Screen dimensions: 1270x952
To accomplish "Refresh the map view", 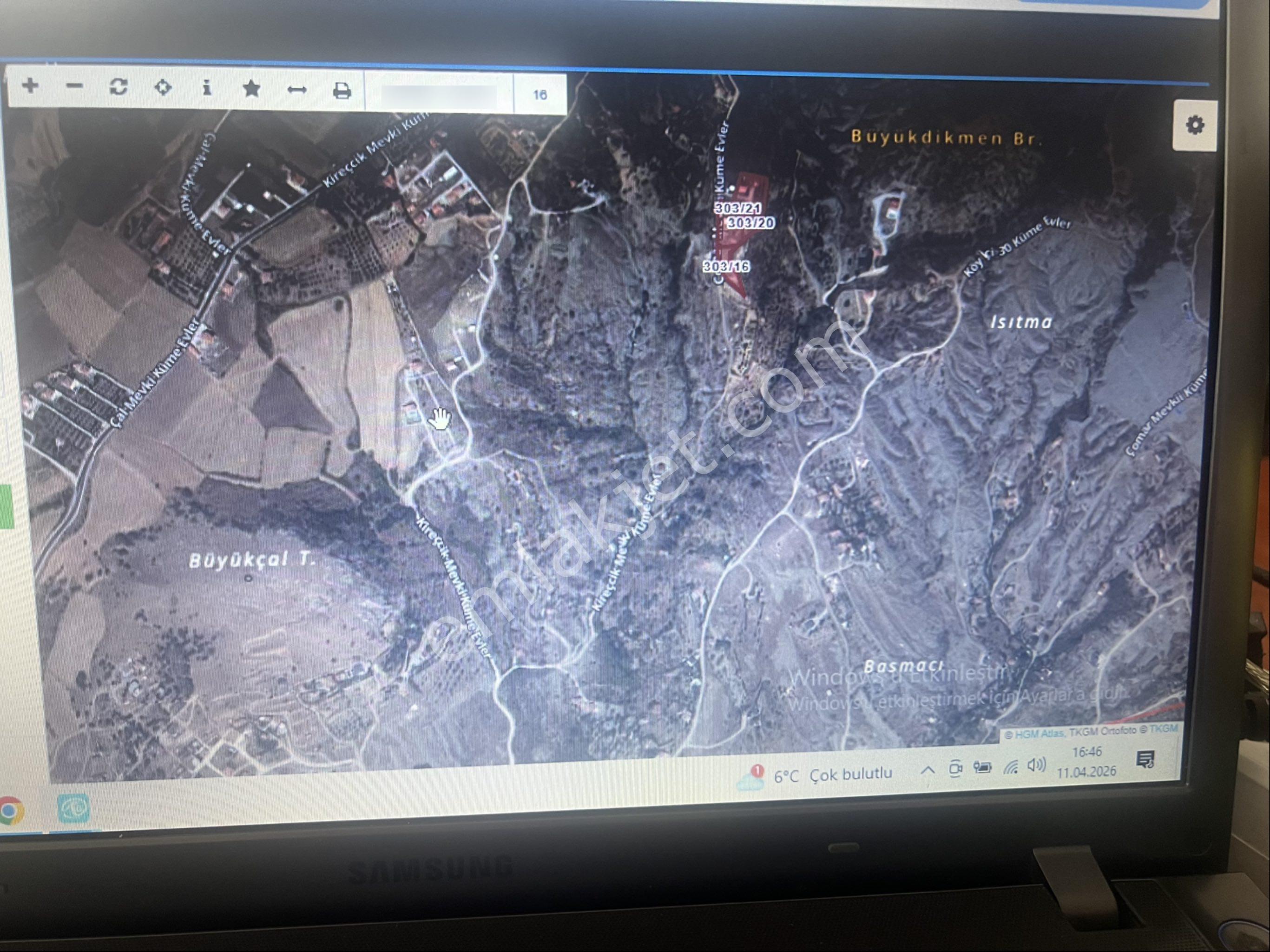I will coord(118,87).
